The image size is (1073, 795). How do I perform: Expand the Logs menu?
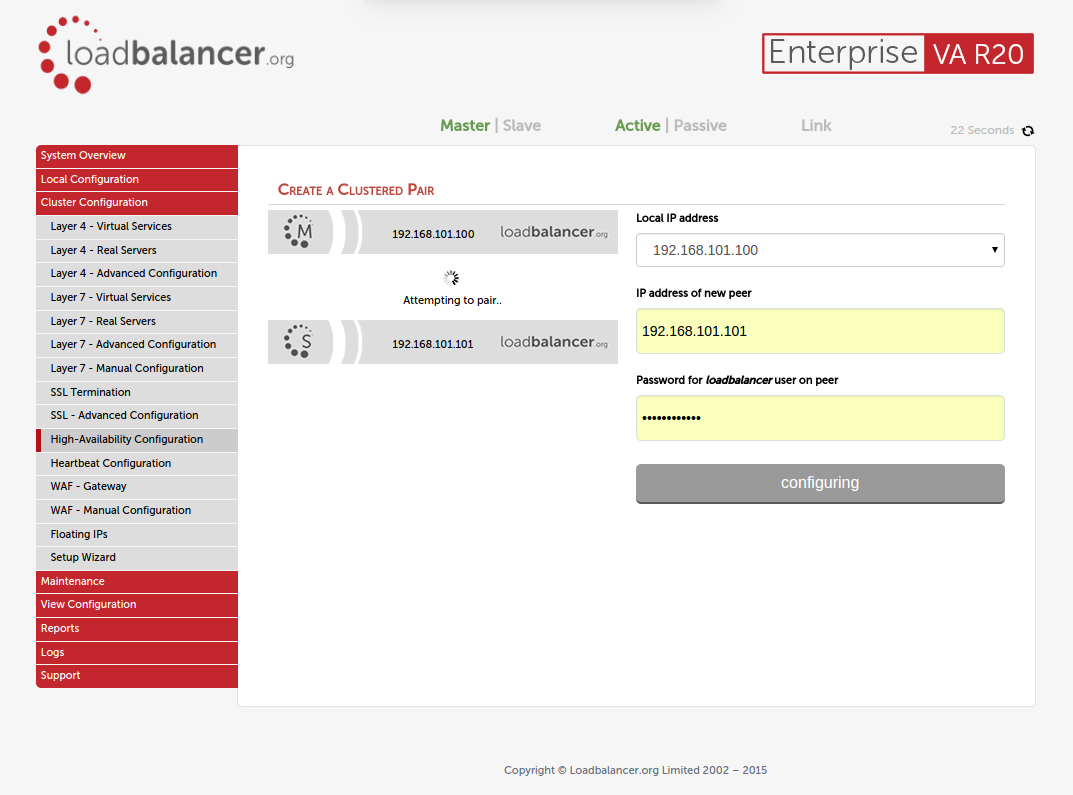(x=137, y=653)
